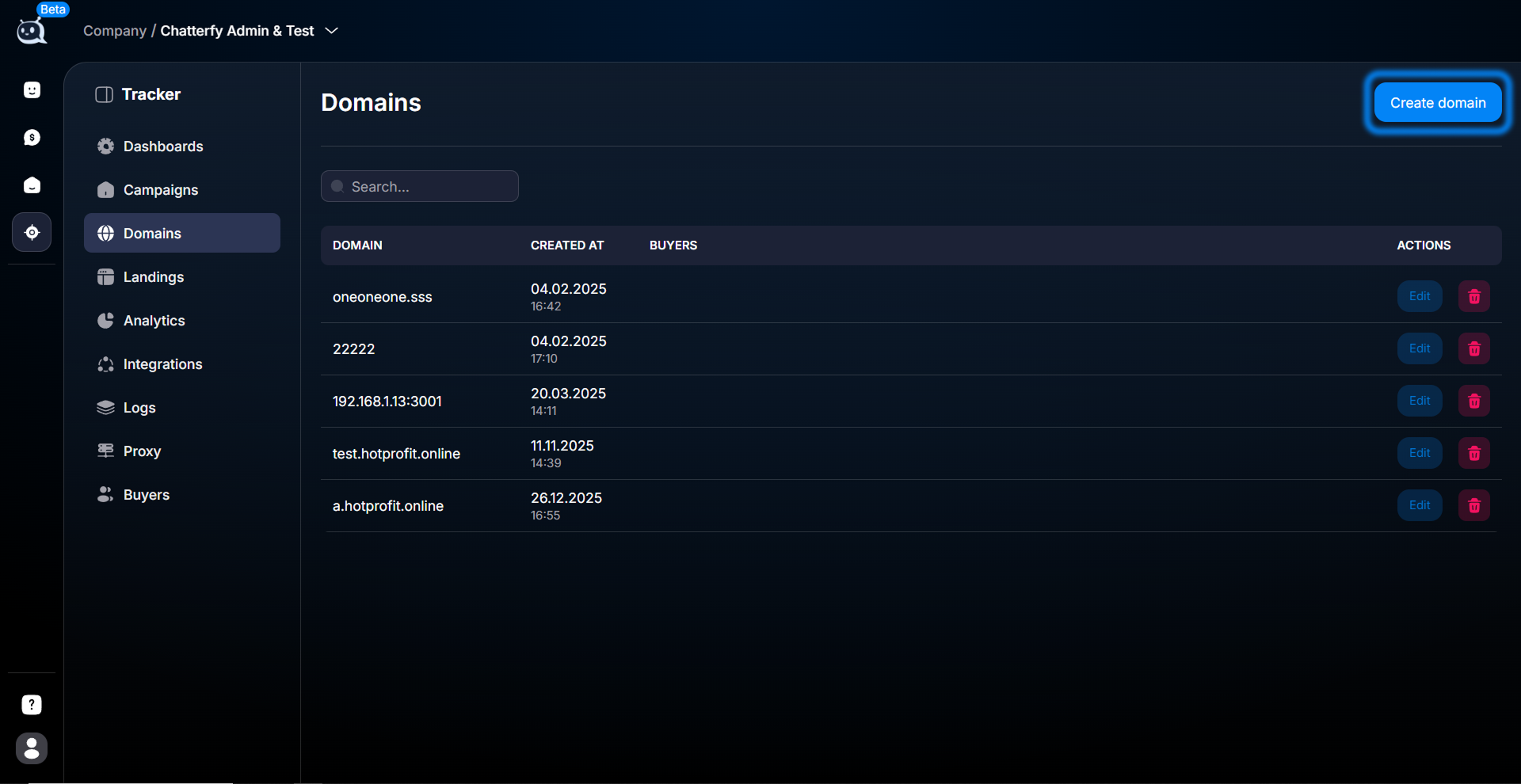Open Integrations in the Tracker menu

182,364
